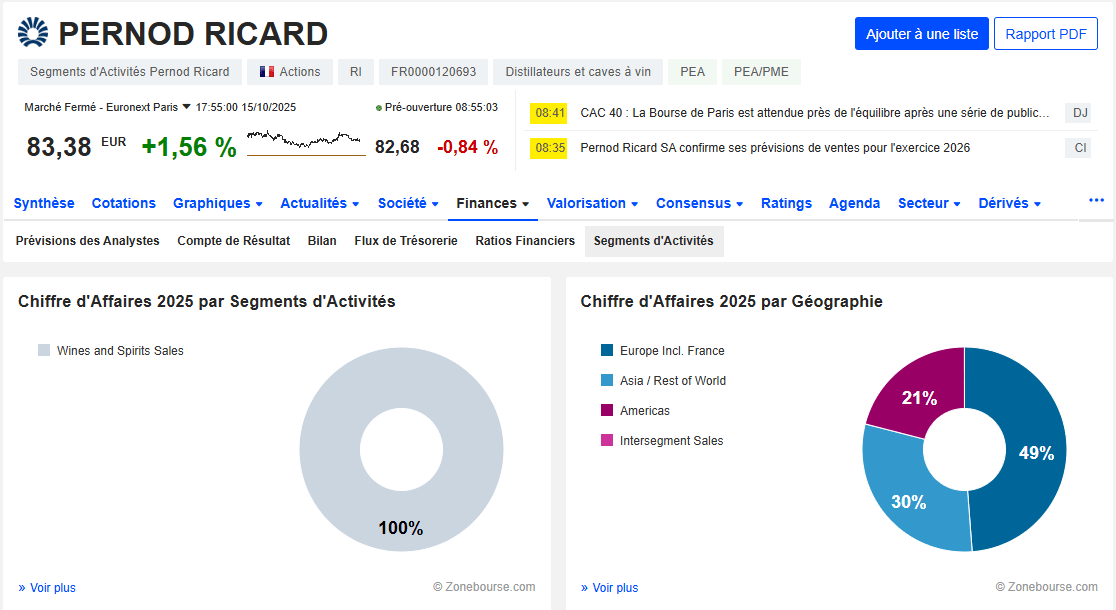Expand the Secteur dropdown menu
The image size is (1116, 610).
[929, 204]
